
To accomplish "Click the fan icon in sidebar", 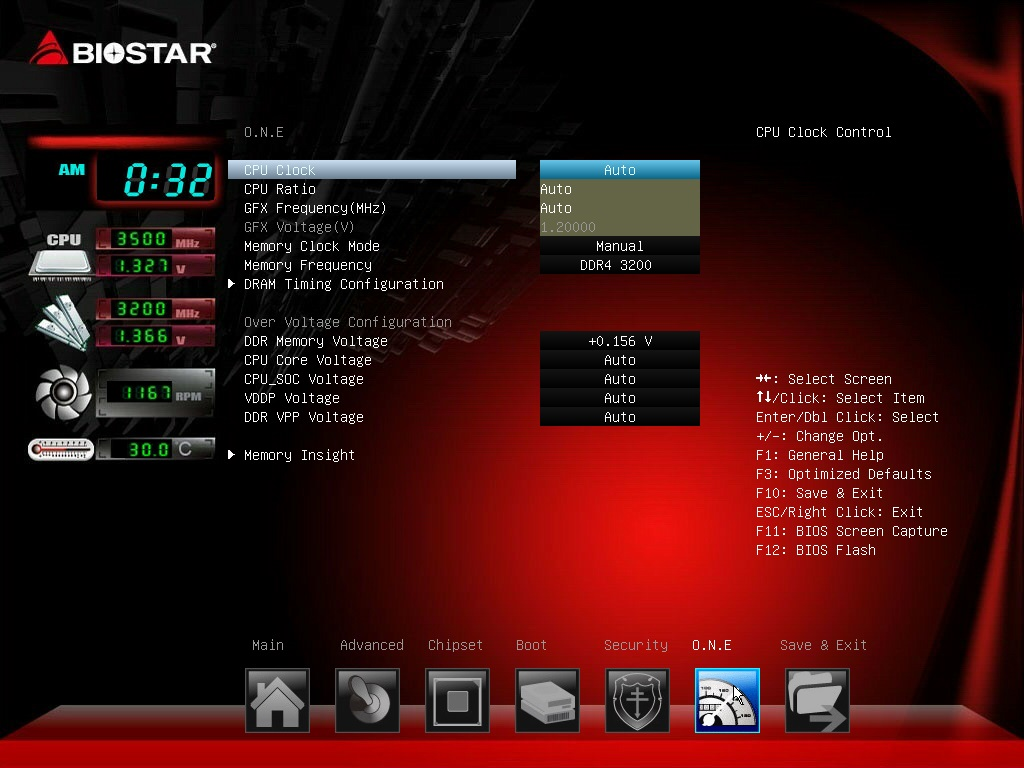I will coord(63,392).
